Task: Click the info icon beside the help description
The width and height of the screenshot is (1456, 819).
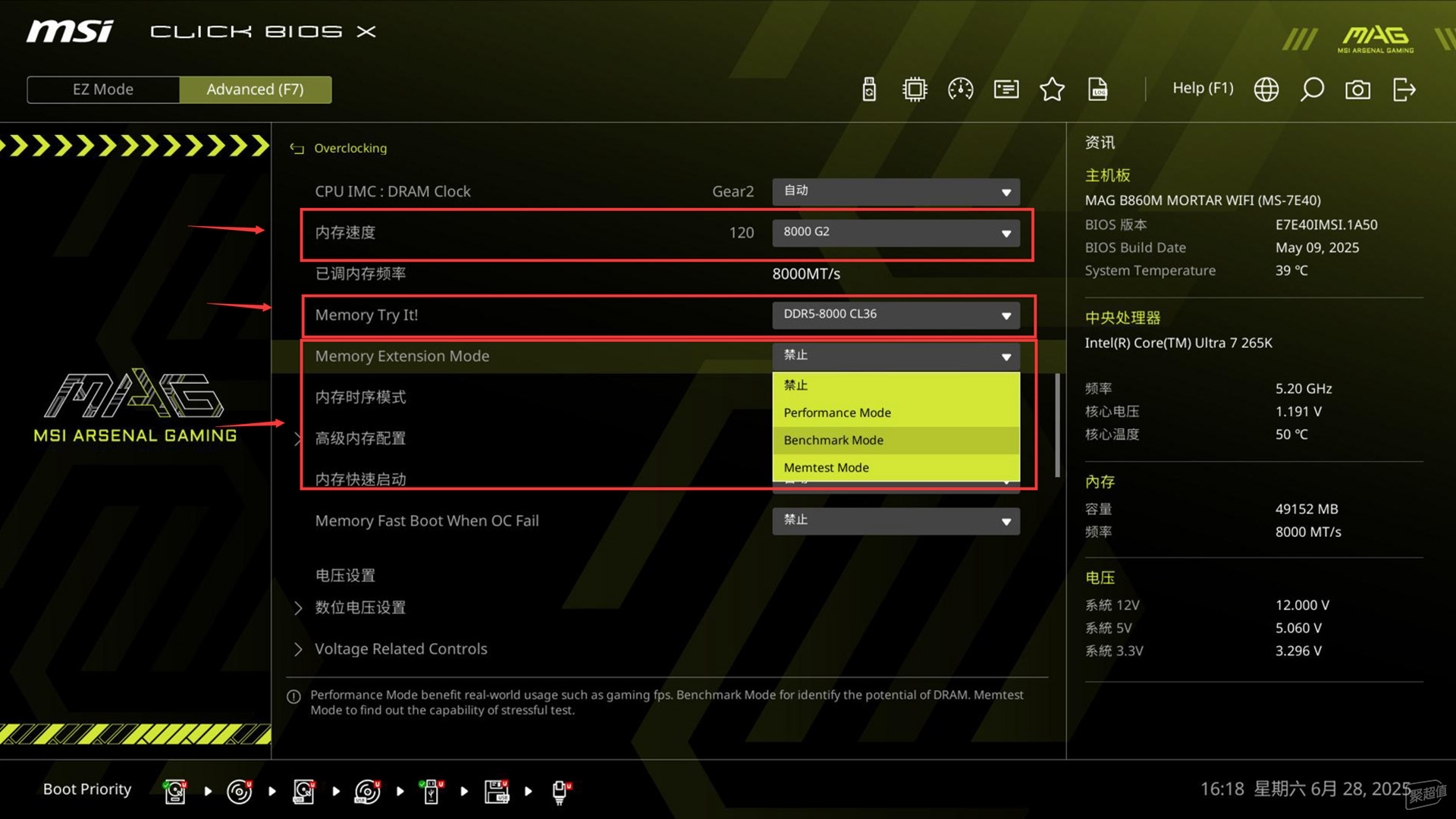Action: [x=294, y=696]
